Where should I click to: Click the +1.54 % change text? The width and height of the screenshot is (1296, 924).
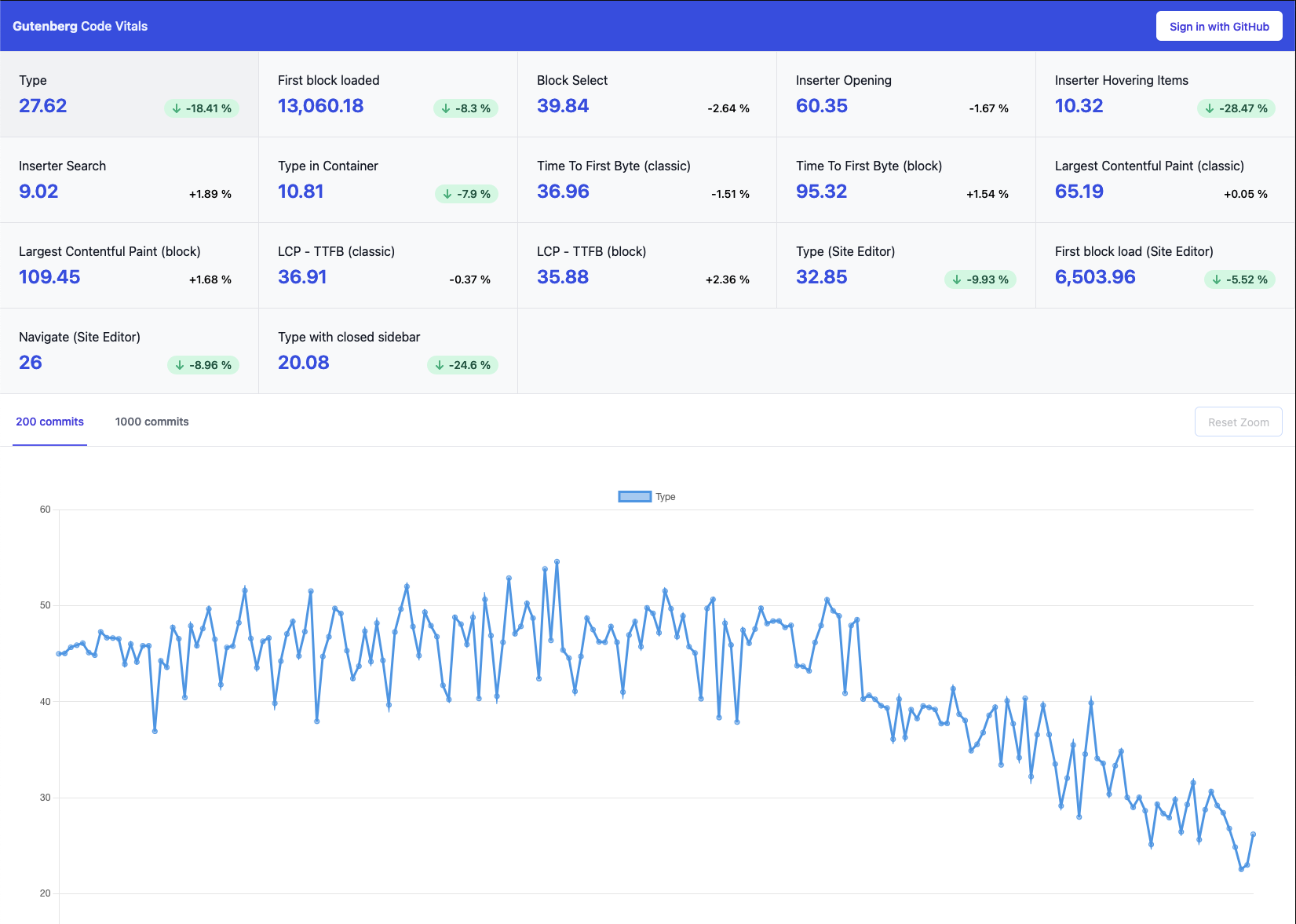click(x=988, y=194)
